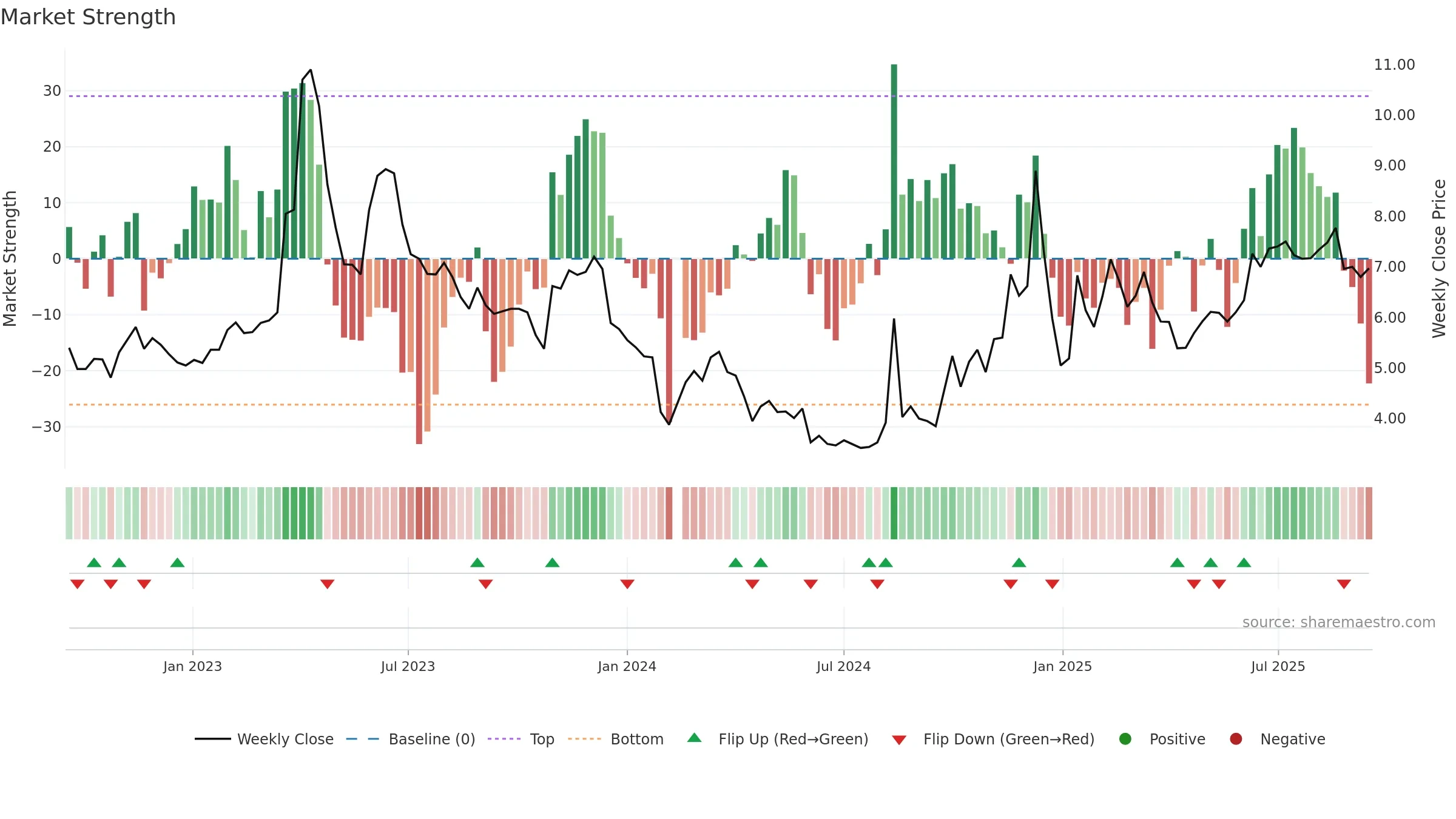This screenshot has width=1456, height=819.
Task: Click the Jan 2024 axis label
Action: (x=627, y=666)
